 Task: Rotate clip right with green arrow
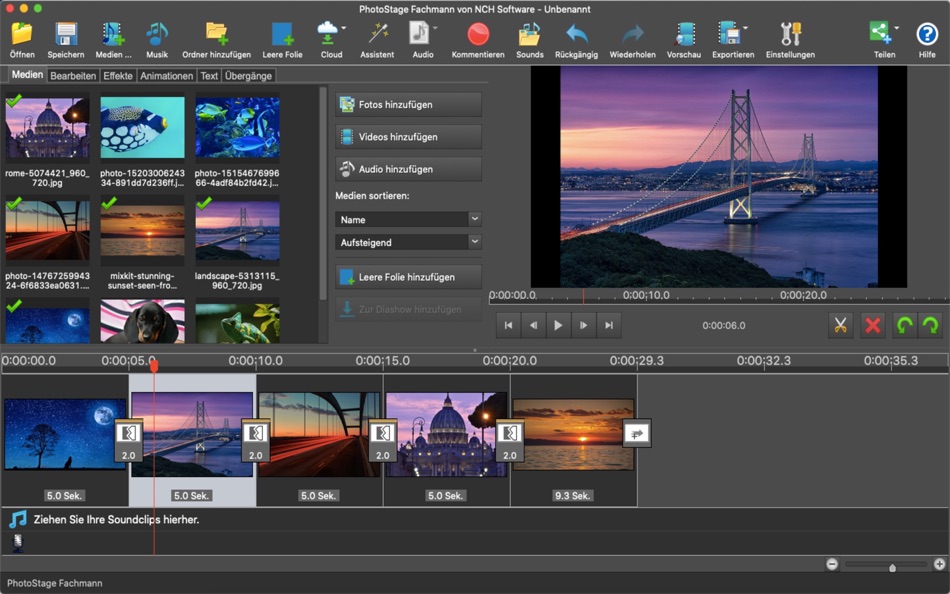click(x=930, y=325)
